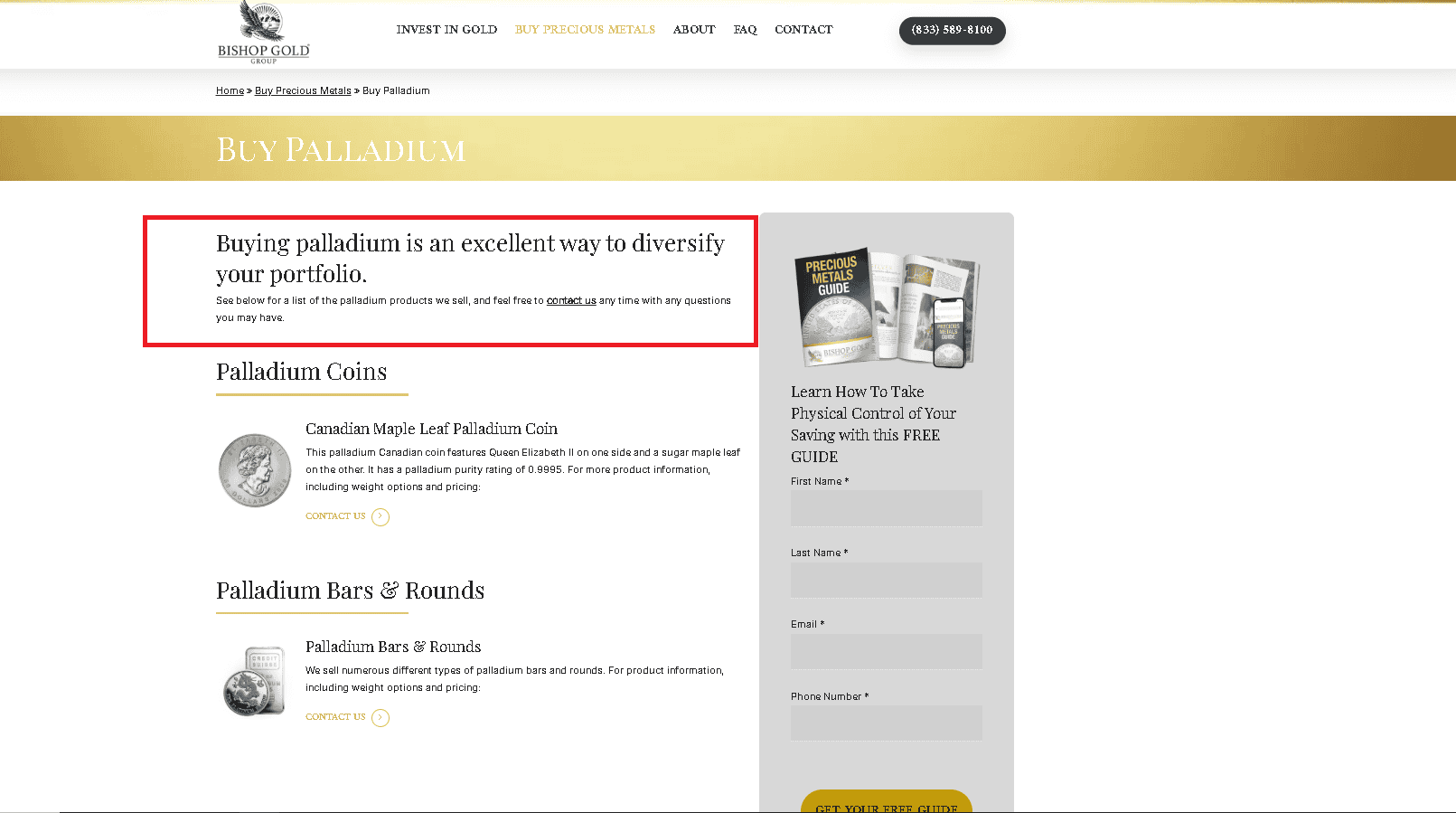Focus the First Name field
Screen dimensions: 1456x813
[887, 508]
